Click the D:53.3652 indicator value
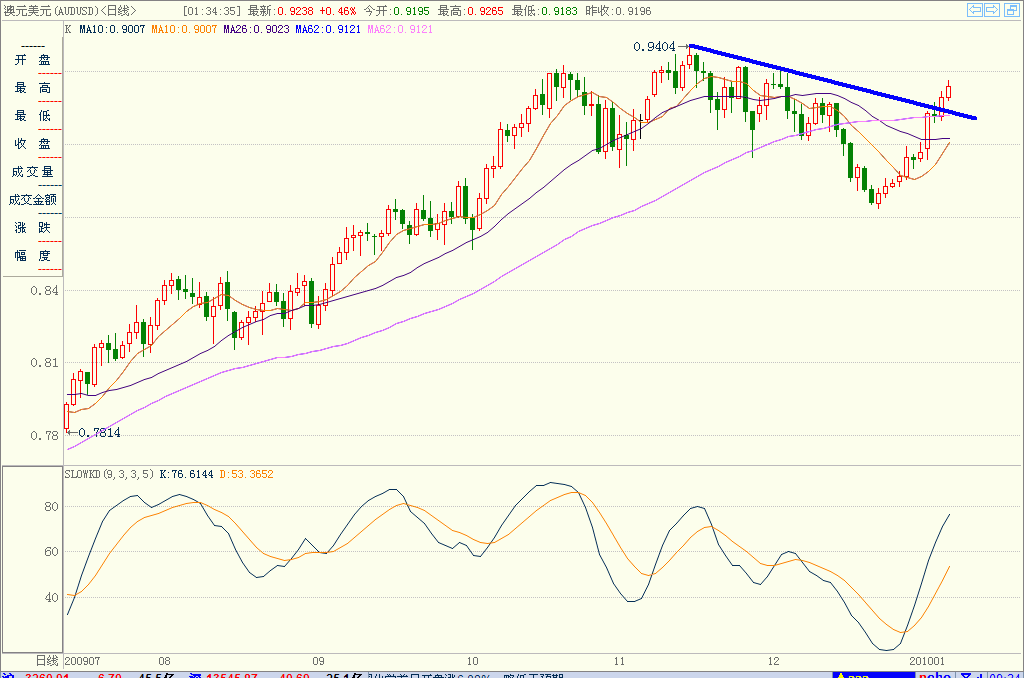1024x678 pixels. [246, 474]
